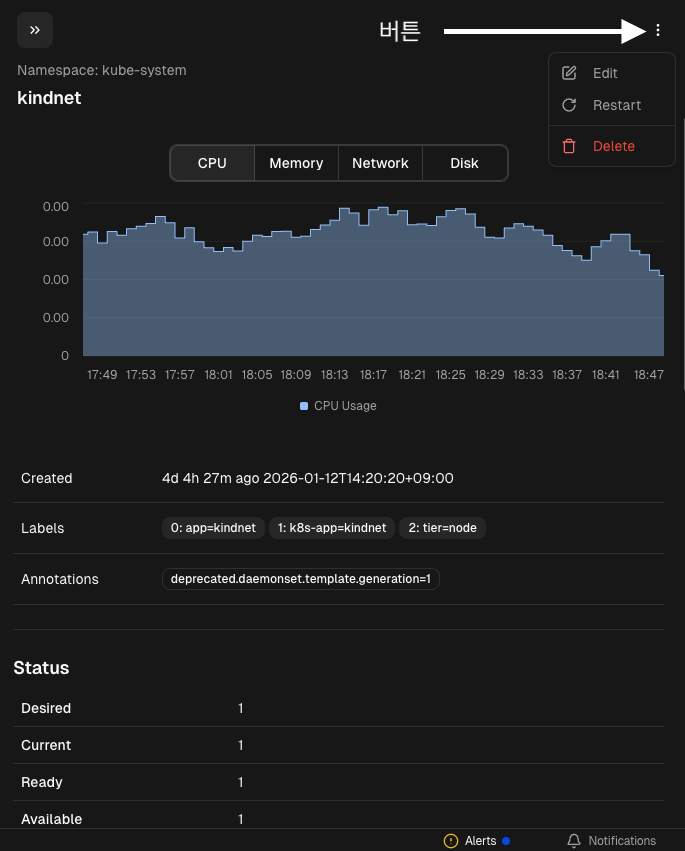The image size is (685, 851).
Task: Click the Alerts warning icon
Action: [x=451, y=841]
